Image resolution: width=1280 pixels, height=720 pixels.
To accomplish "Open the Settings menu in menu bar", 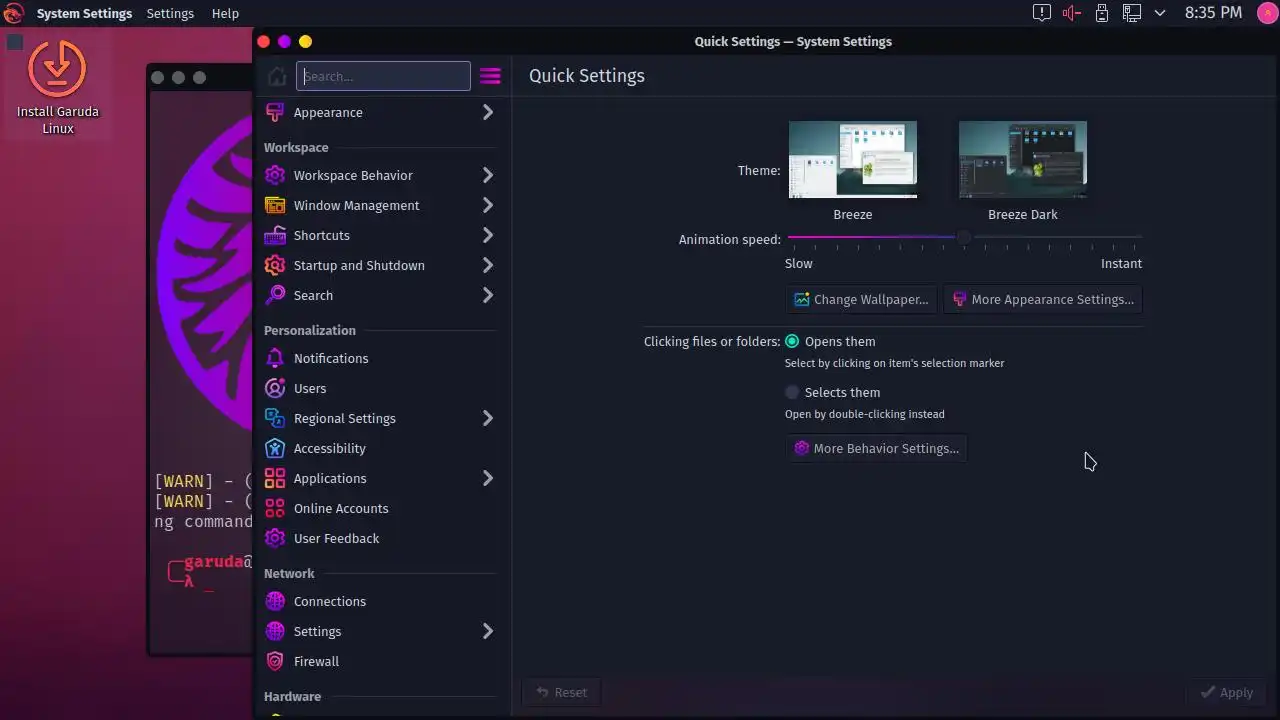I will tap(170, 13).
